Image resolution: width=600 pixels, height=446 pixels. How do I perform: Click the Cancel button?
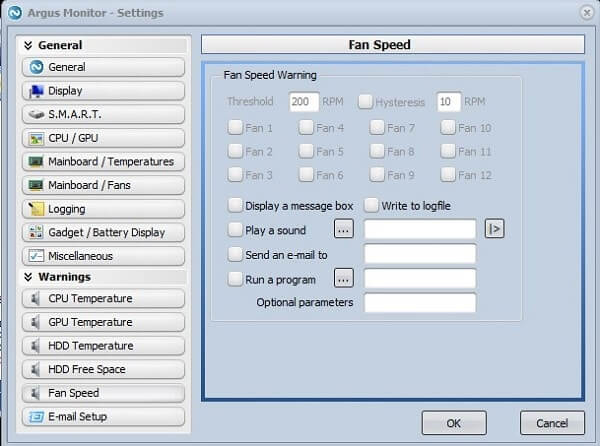coord(552,423)
